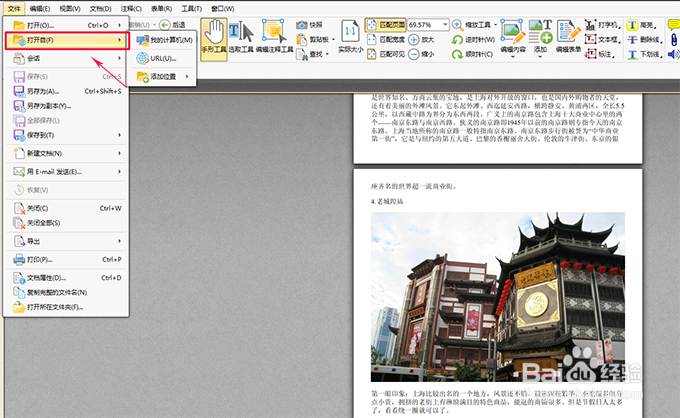This screenshot has width=680, height=418.
Task: Click the 4.老城隍庙 heading in the document
Action: (387, 201)
